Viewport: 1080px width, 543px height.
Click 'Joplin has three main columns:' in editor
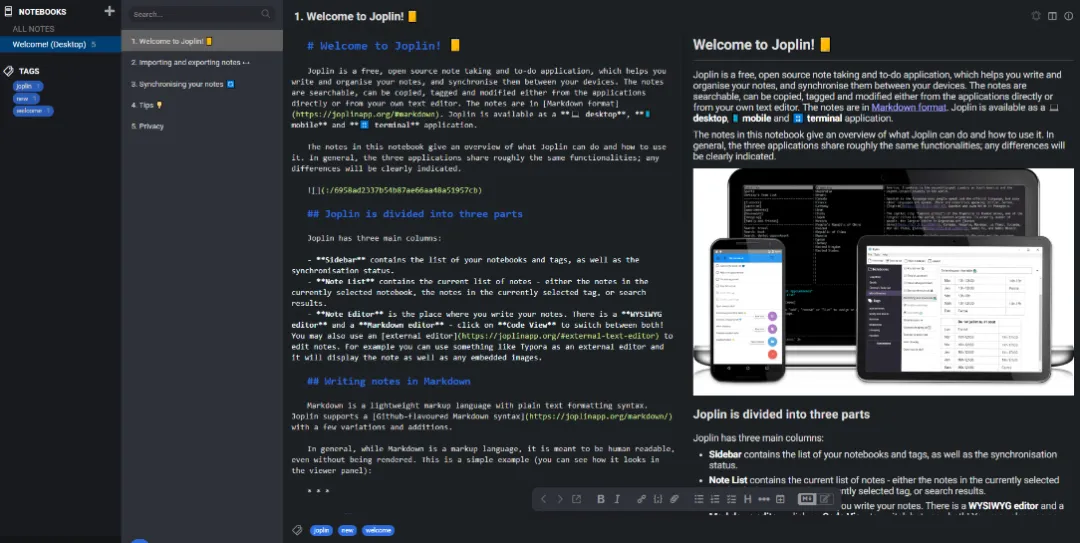(374, 238)
